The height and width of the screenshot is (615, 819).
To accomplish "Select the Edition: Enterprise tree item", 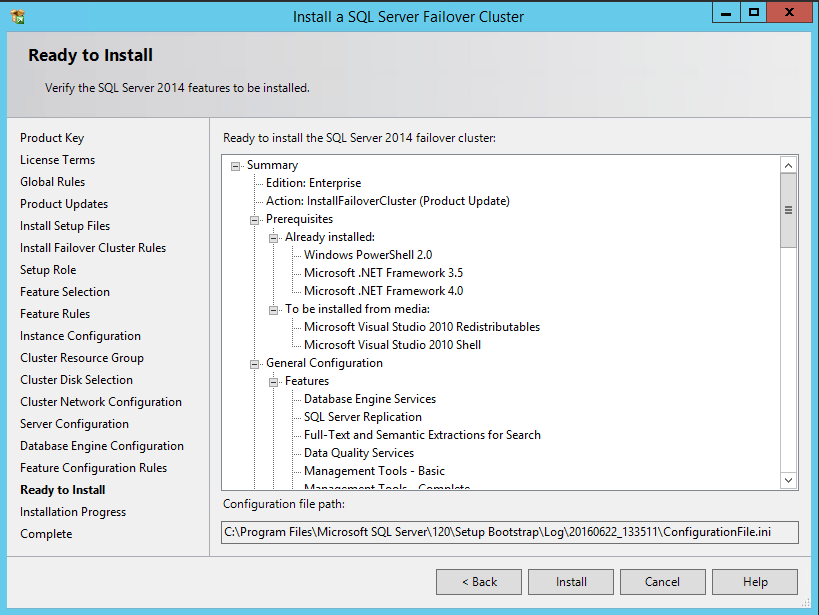I will click(313, 183).
